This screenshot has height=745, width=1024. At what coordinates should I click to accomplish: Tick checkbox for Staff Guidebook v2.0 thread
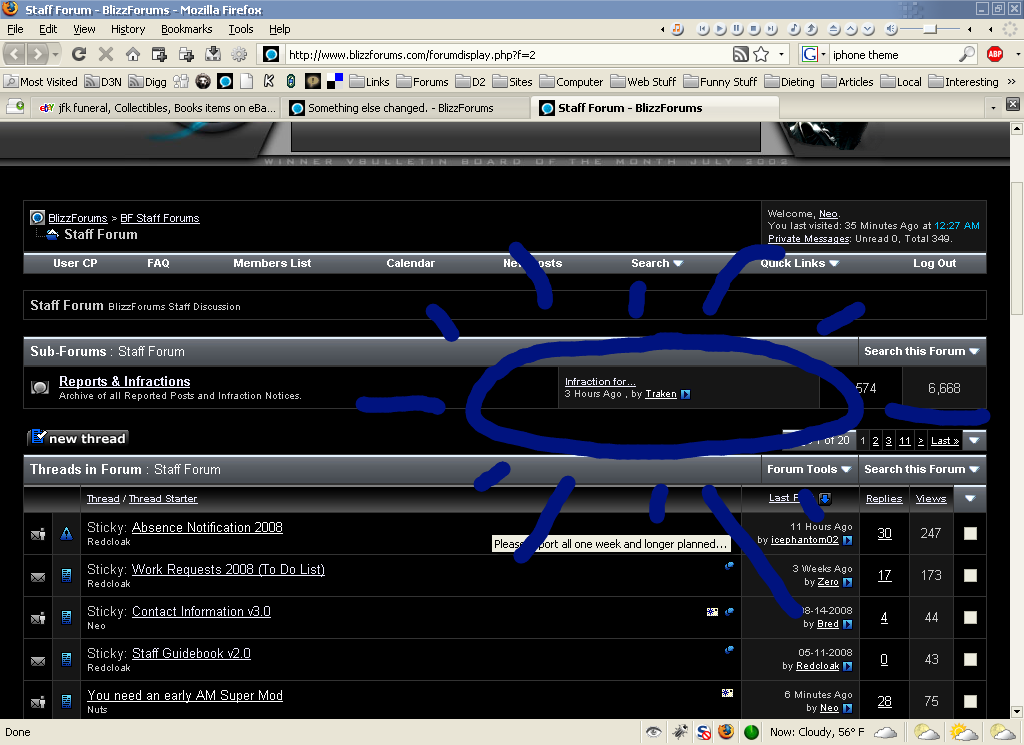tap(970, 659)
